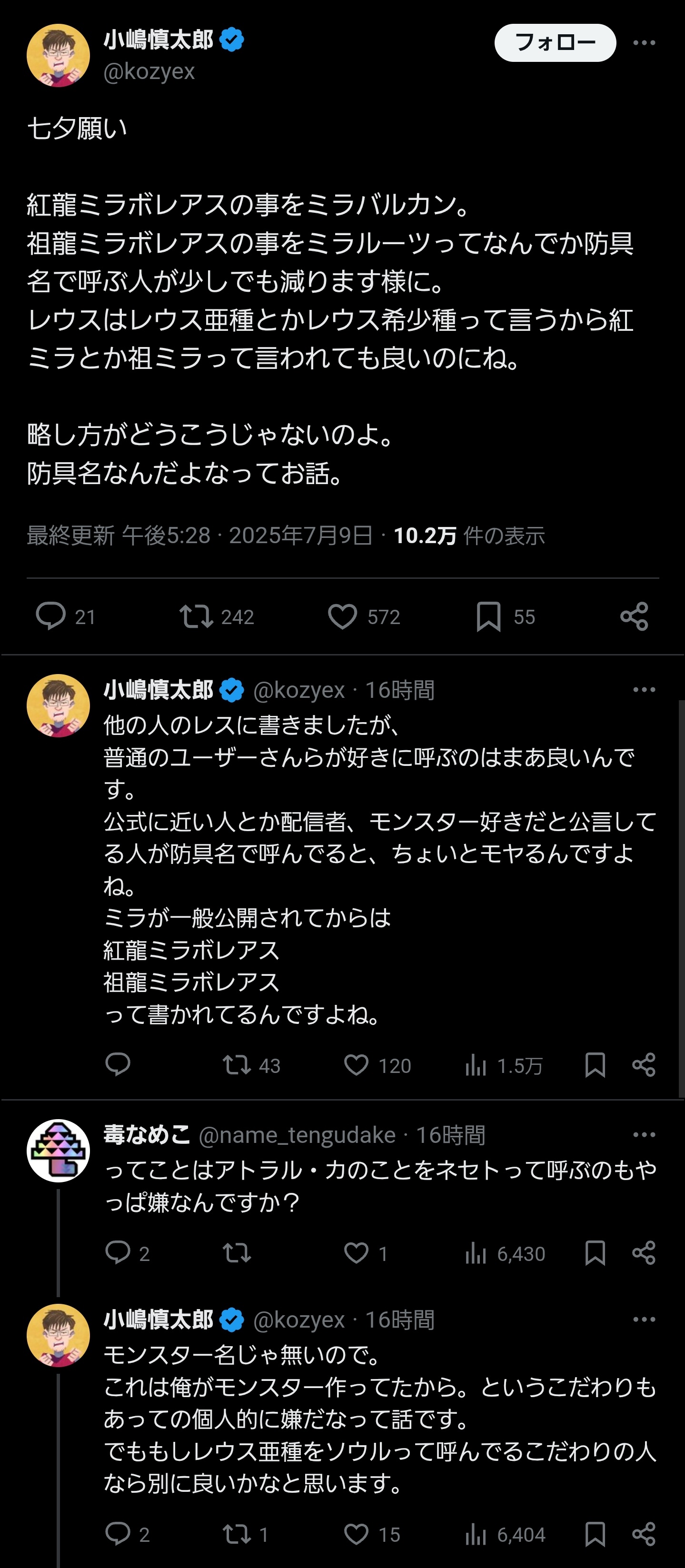This screenshot has height=1568, width=685.
Task: Bookmark 毒なめこ's reply
Action: [595, 1253]
